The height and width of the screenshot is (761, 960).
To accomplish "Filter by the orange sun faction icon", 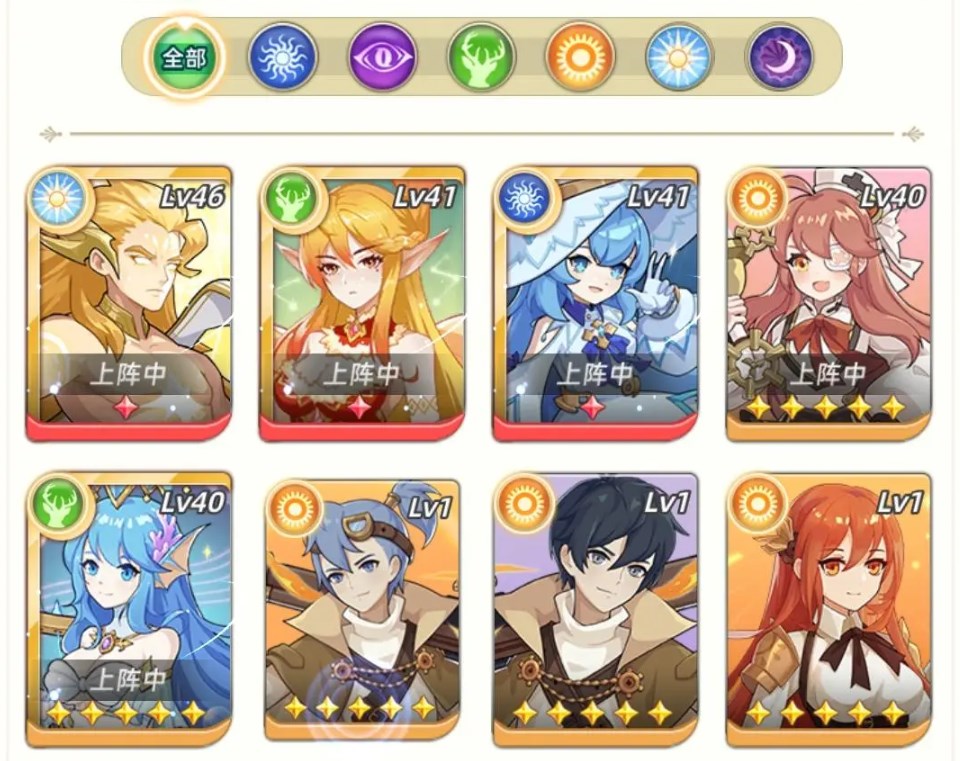I will 580,57.
